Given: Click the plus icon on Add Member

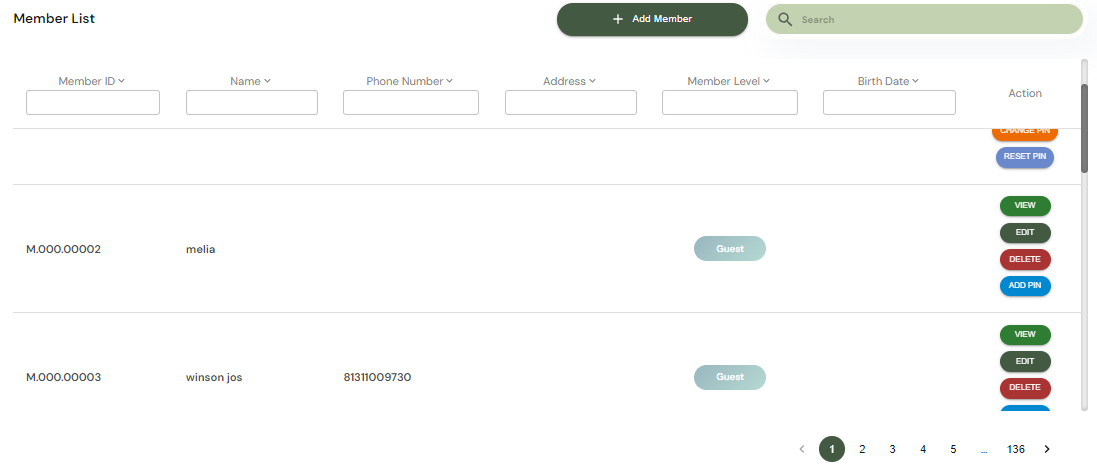Looking at the screenshot, I should pyautogui.click(x=618, y=19).
